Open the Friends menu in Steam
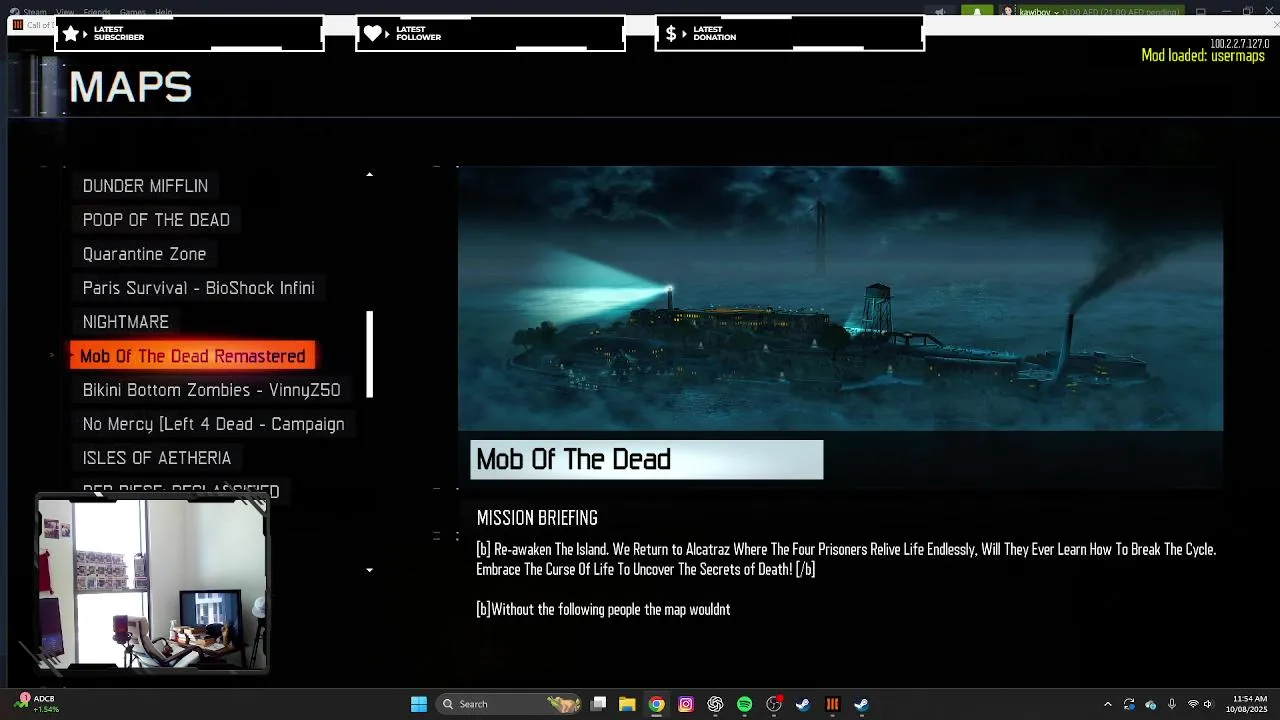Viewport: 1280px width, 720px height. (x=97, y=12)
